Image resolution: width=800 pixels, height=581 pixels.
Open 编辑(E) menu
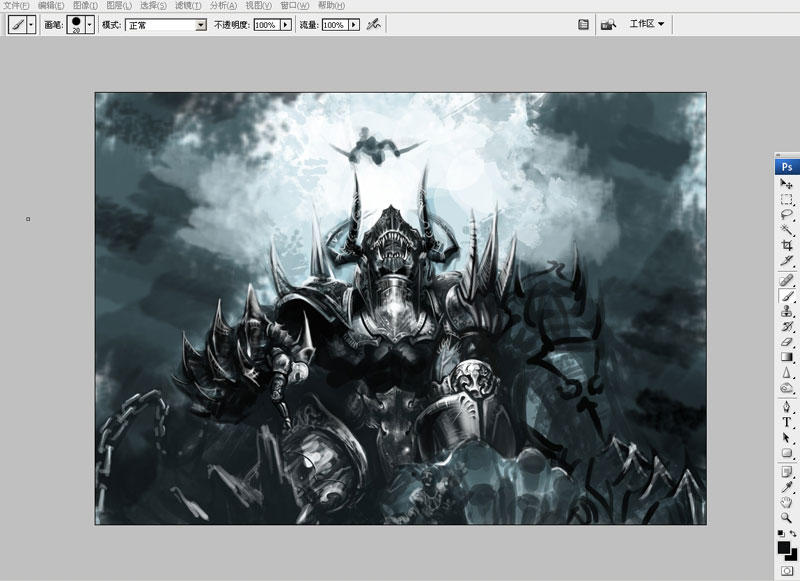coord(51,6)
